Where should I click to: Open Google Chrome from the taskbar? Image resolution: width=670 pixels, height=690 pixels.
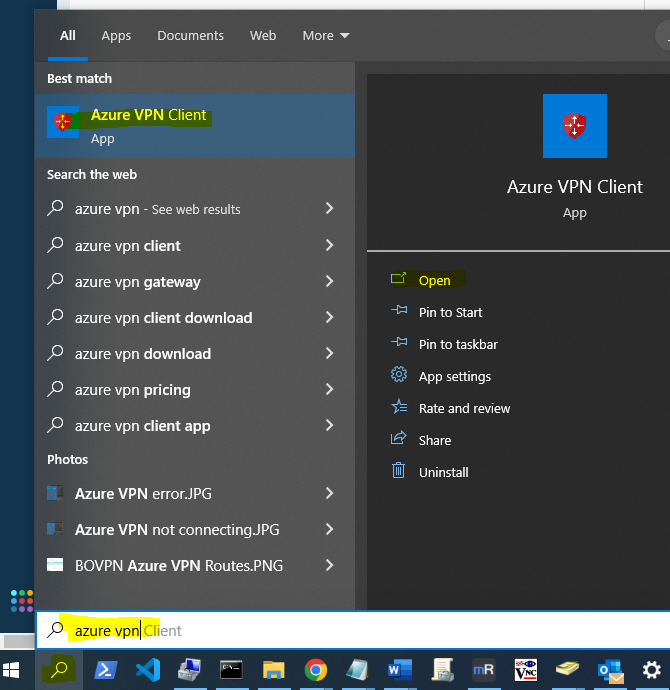(x=315, y=670)
